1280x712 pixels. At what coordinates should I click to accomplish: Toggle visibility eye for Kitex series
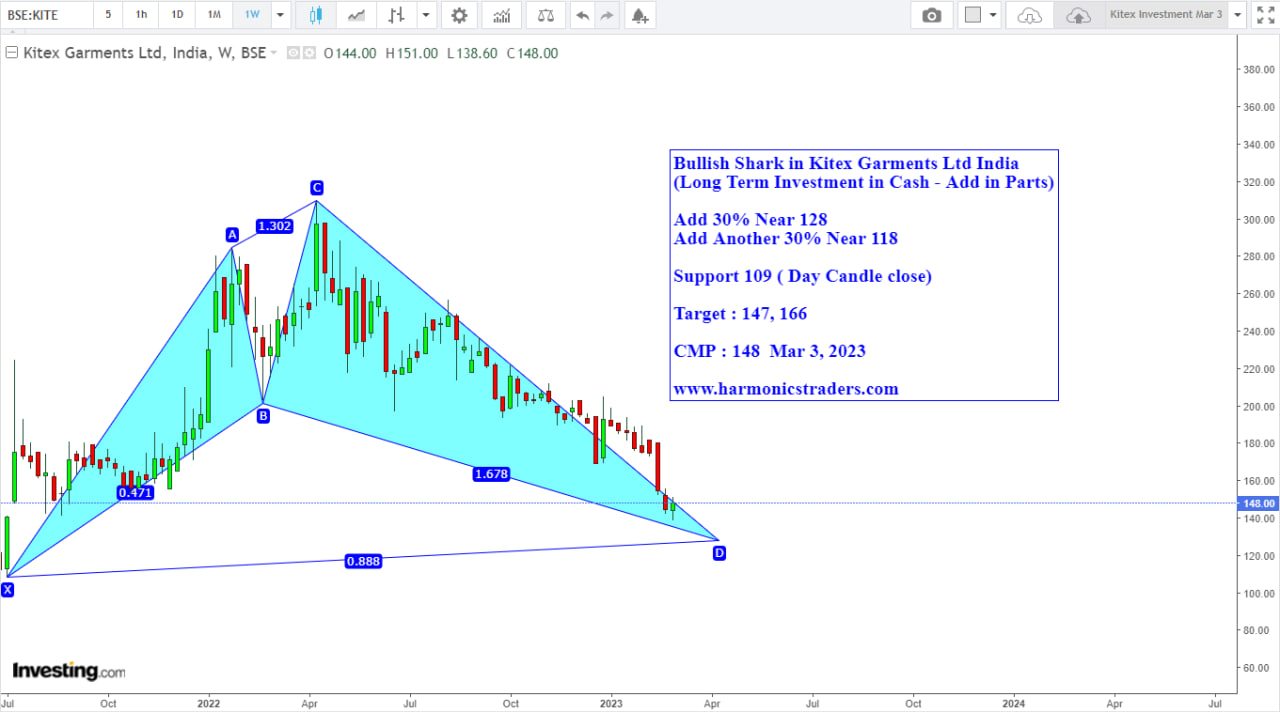(x=294, y=53)
